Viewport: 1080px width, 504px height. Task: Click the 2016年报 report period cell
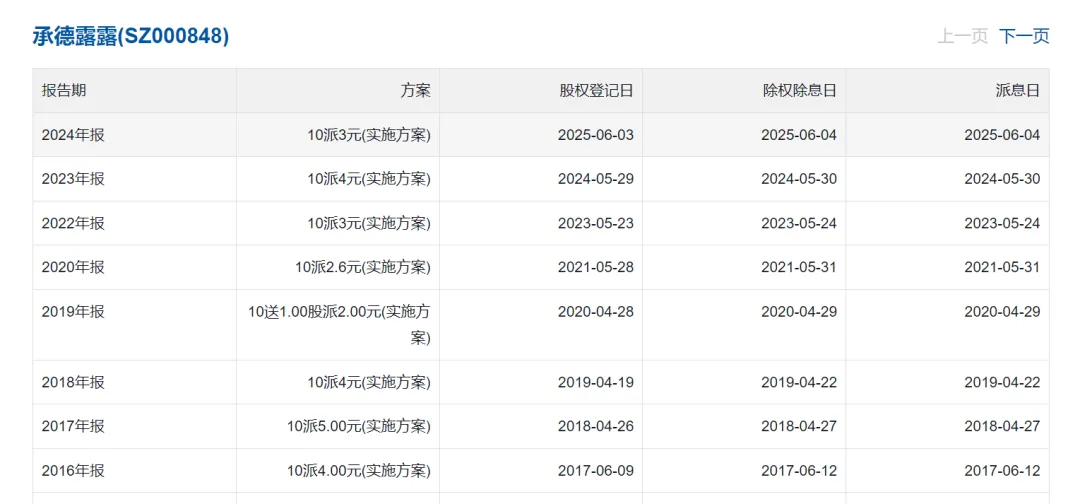pos(73,471)
